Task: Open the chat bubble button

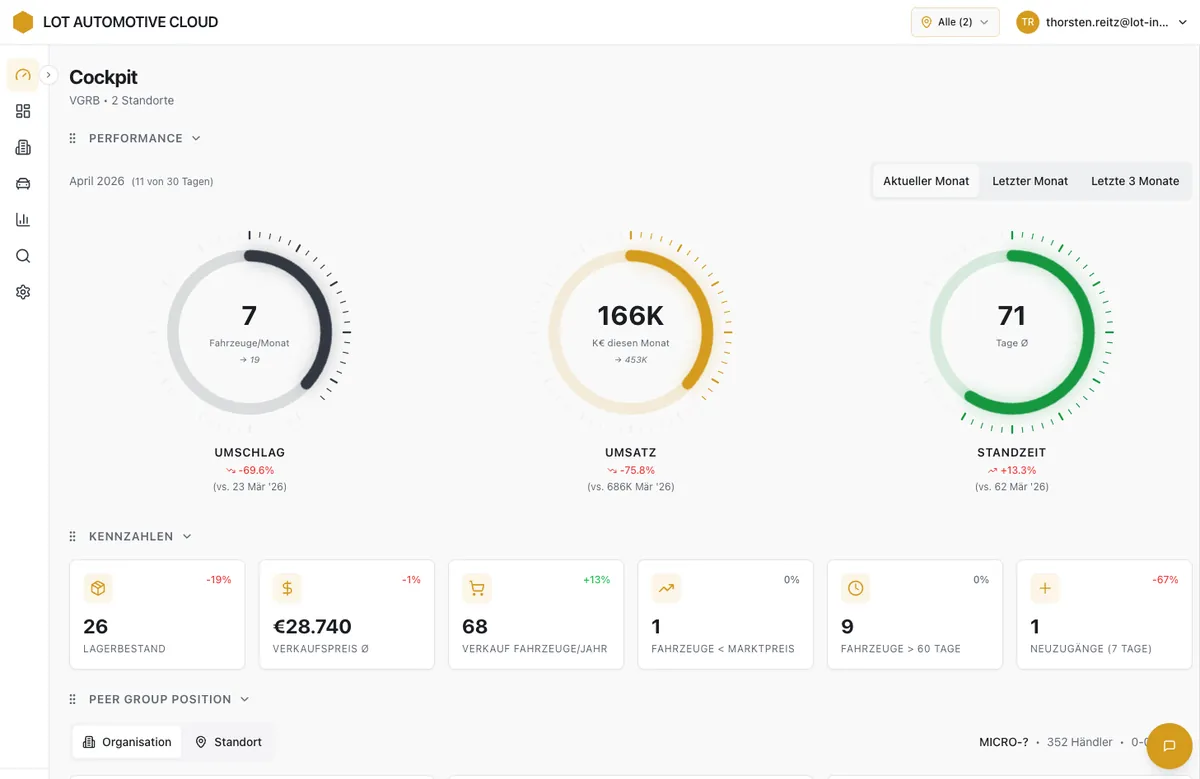Action: click(x=1168, y=746)
